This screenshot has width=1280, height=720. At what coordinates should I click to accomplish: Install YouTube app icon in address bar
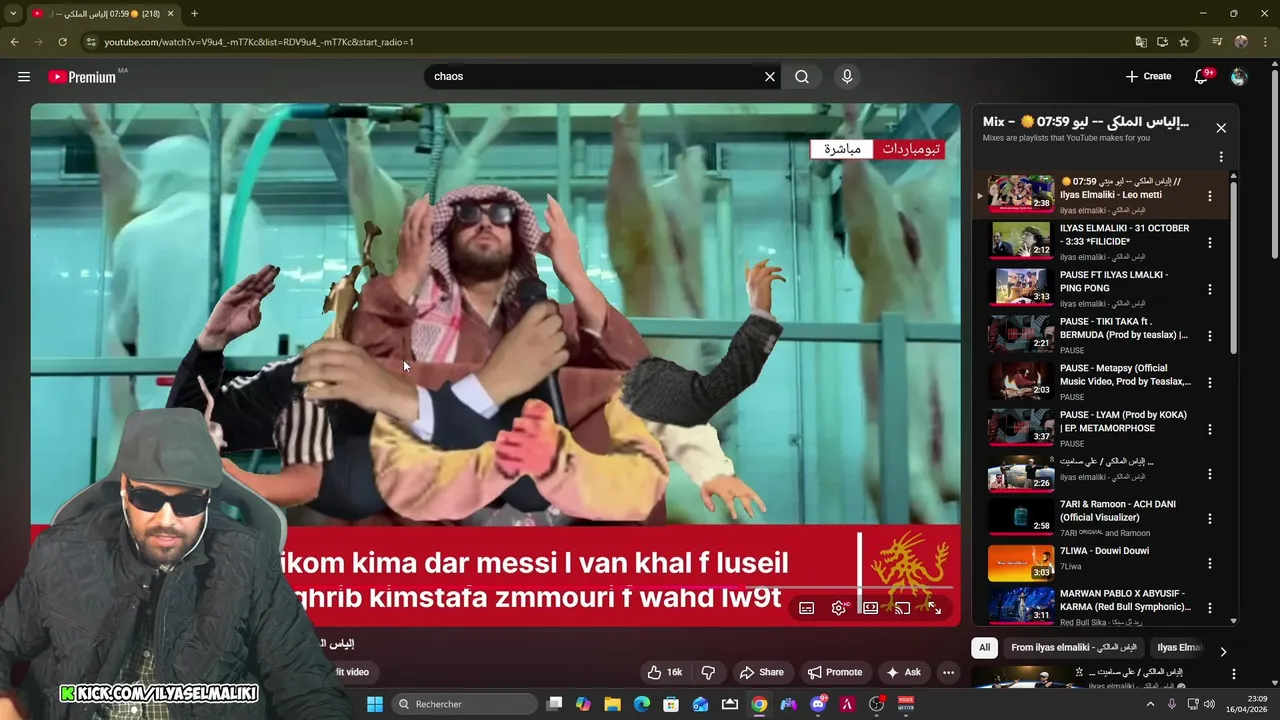[1162, 42]
